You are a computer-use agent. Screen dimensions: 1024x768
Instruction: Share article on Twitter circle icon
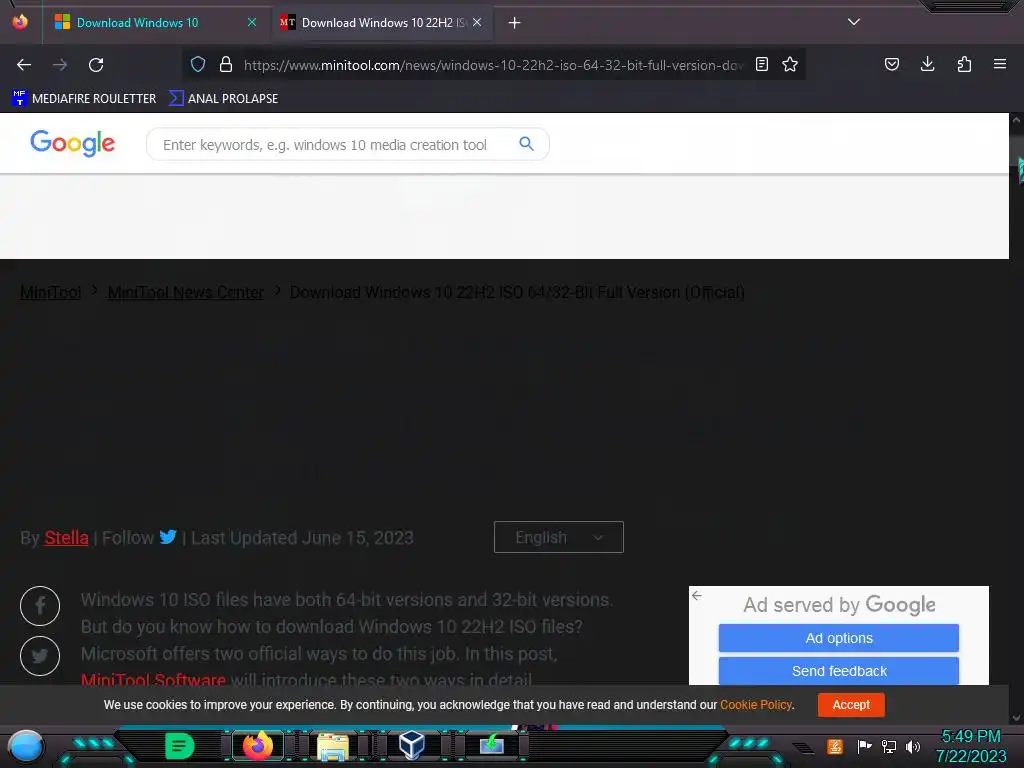40,656
